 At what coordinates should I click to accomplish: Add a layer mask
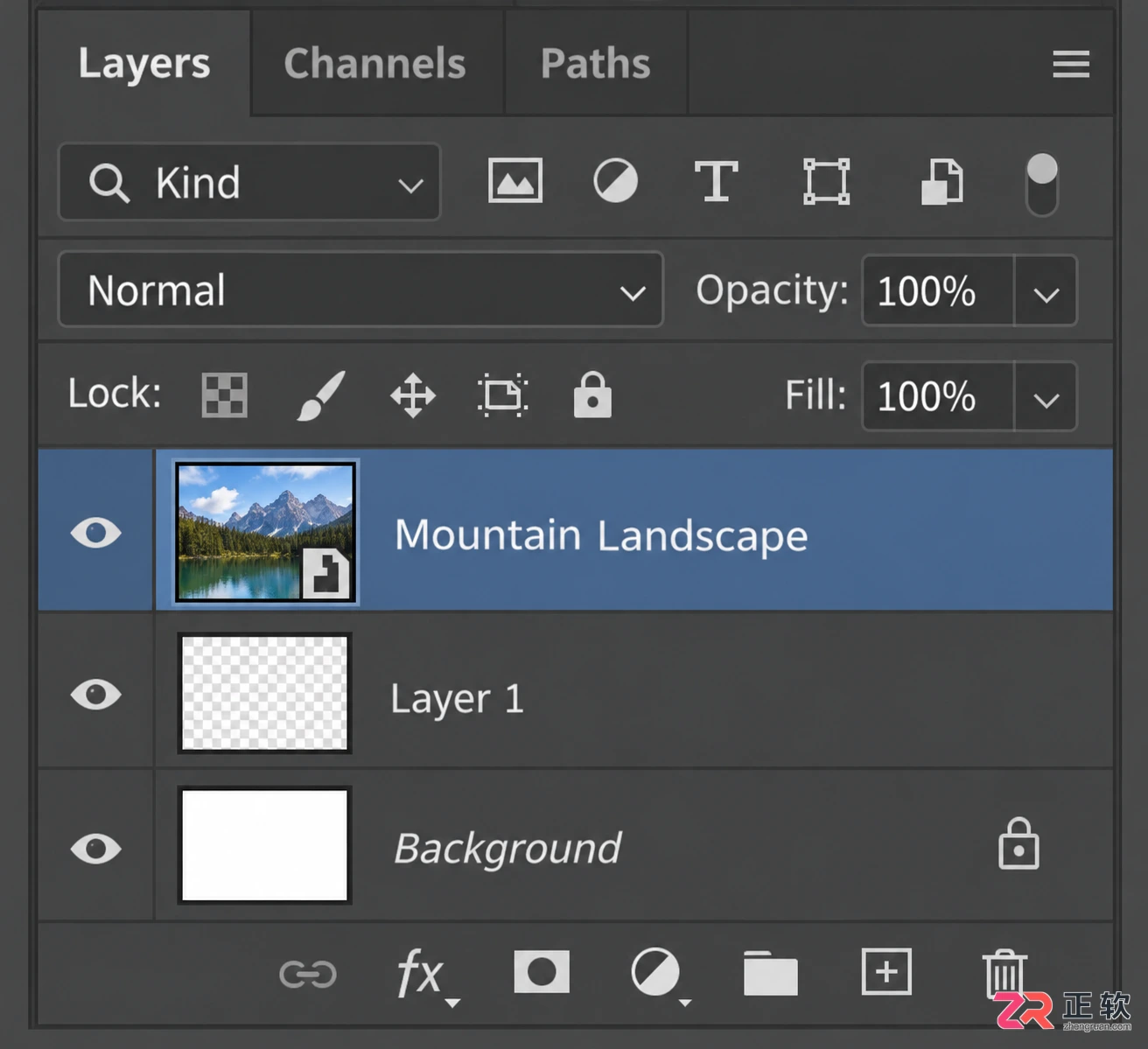click(541, 972)
